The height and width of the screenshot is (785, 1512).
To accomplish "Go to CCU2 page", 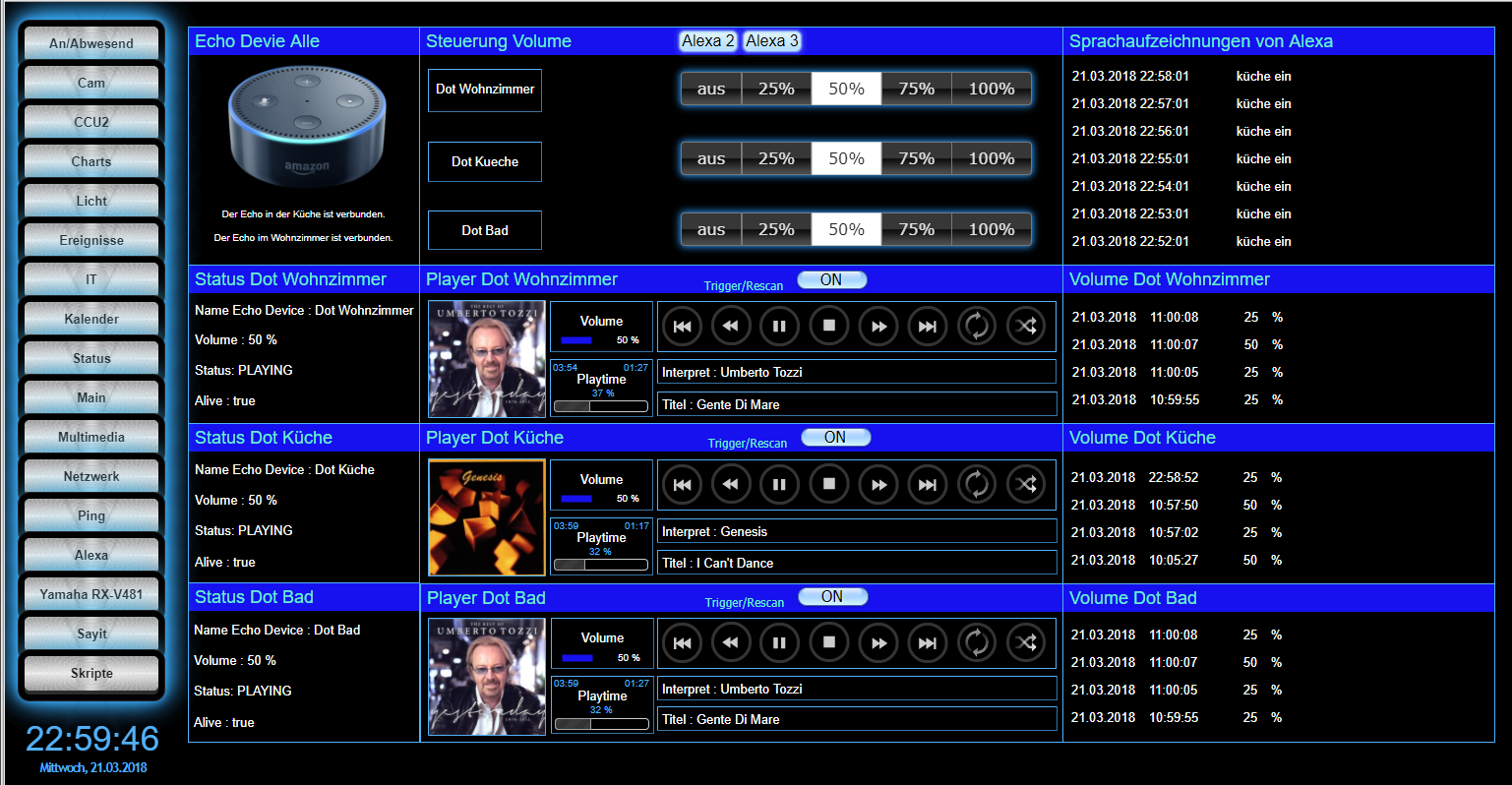I will [91, 122].
